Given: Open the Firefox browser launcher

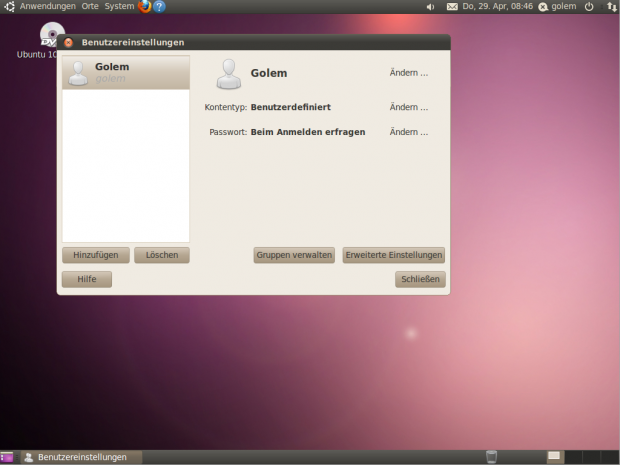Looking at the screenshot, I should pos(144,7).
